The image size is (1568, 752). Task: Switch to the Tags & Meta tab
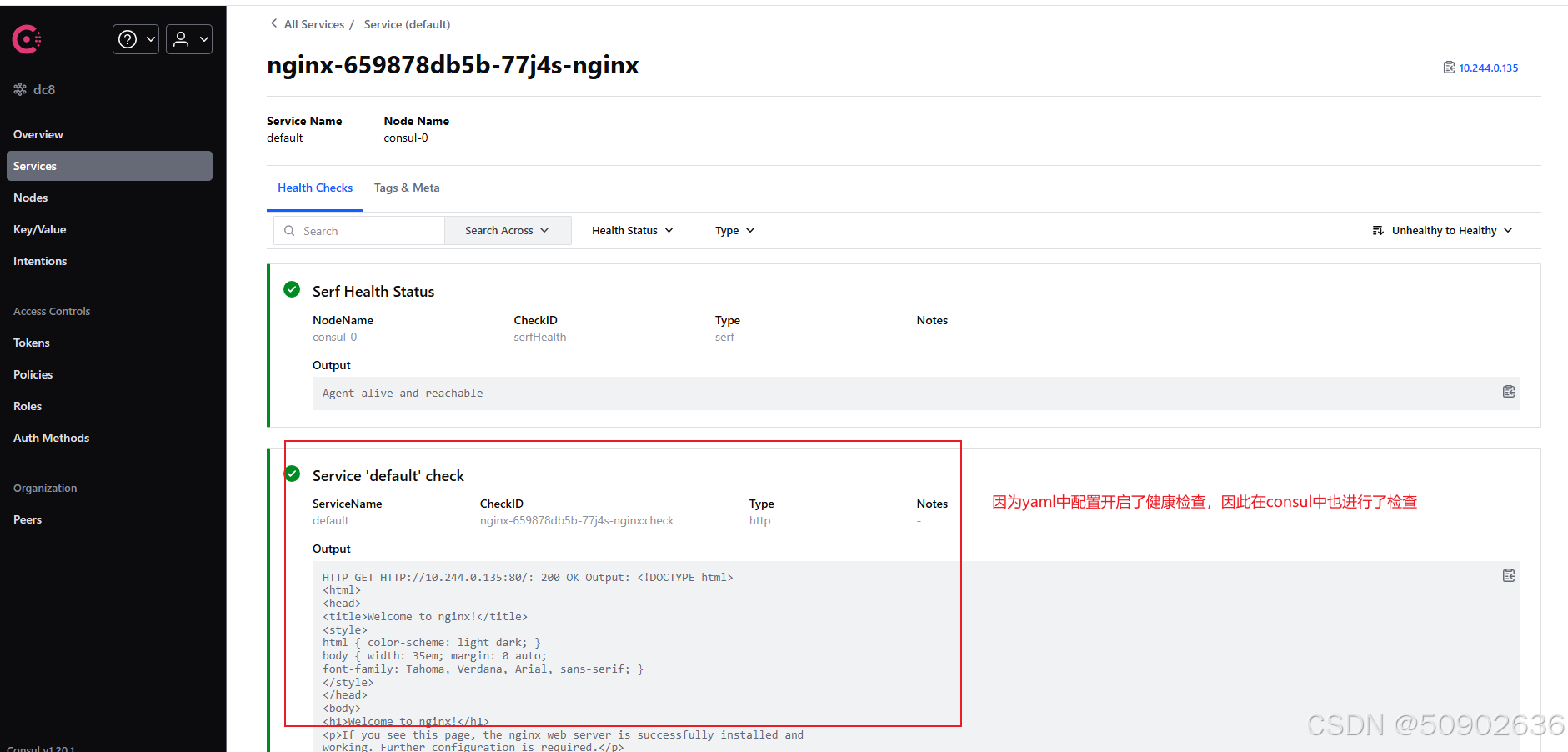[x=407, y=188]
